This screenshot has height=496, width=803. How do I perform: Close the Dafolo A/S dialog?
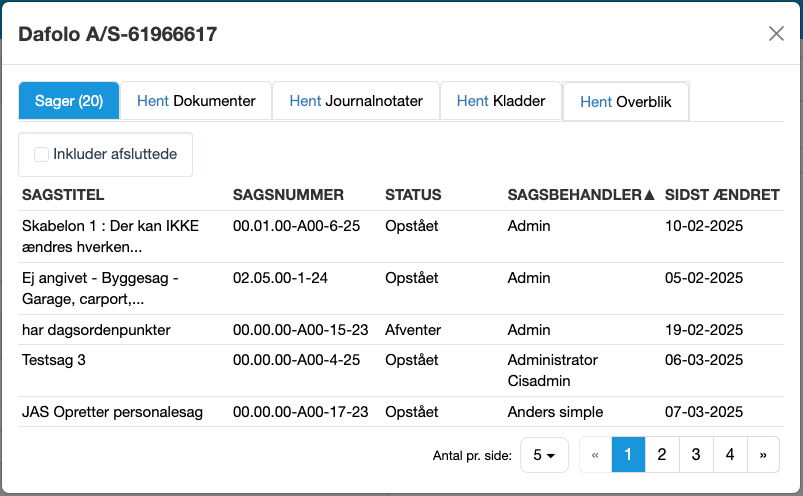click(x=776, y=34)
